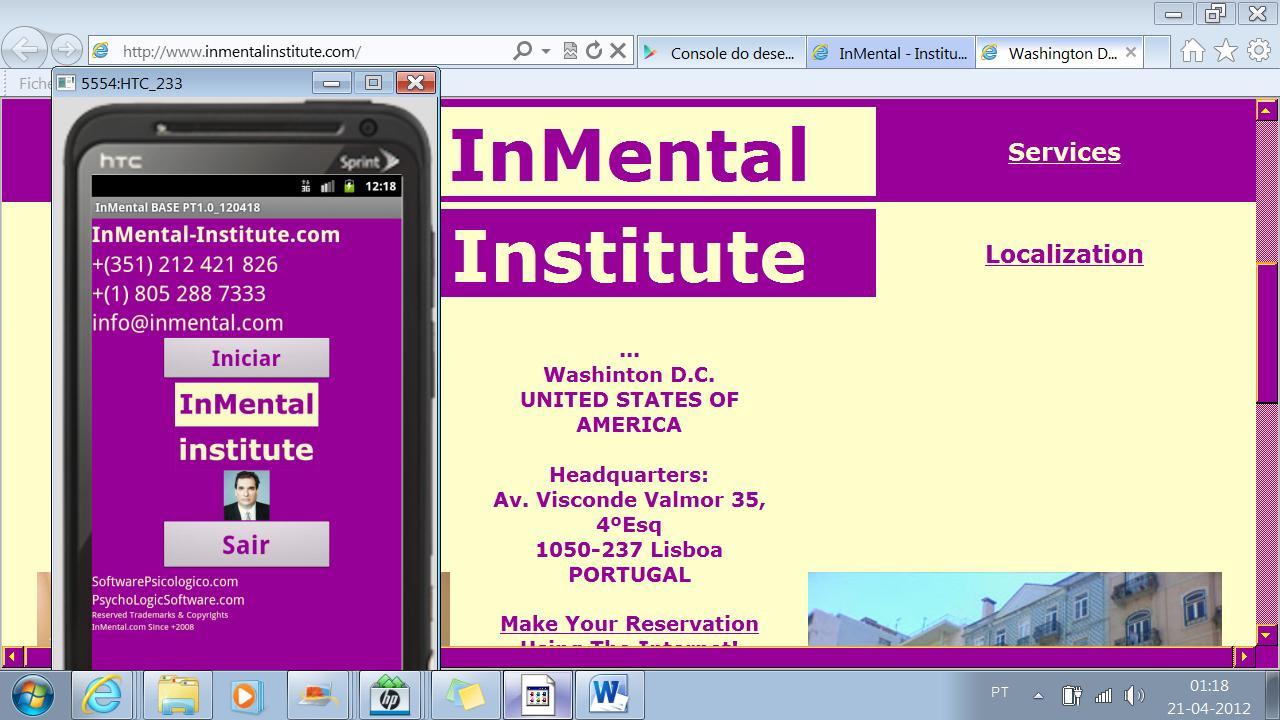This screenshot has height=720, width=1280.
Task: Click the browser Forward arrow button
Action: (x=66, y=49)
